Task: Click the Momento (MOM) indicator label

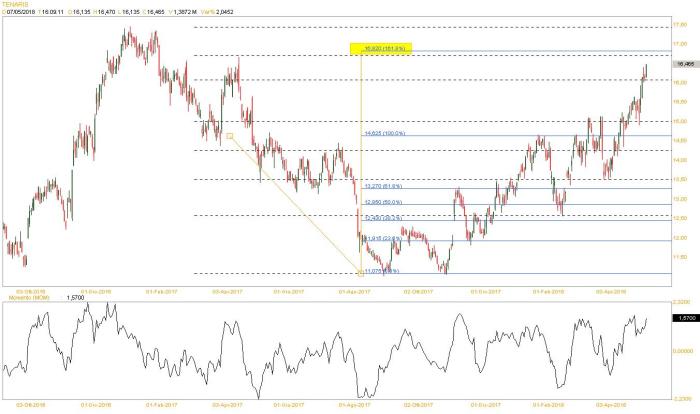Action: point(29,297)
